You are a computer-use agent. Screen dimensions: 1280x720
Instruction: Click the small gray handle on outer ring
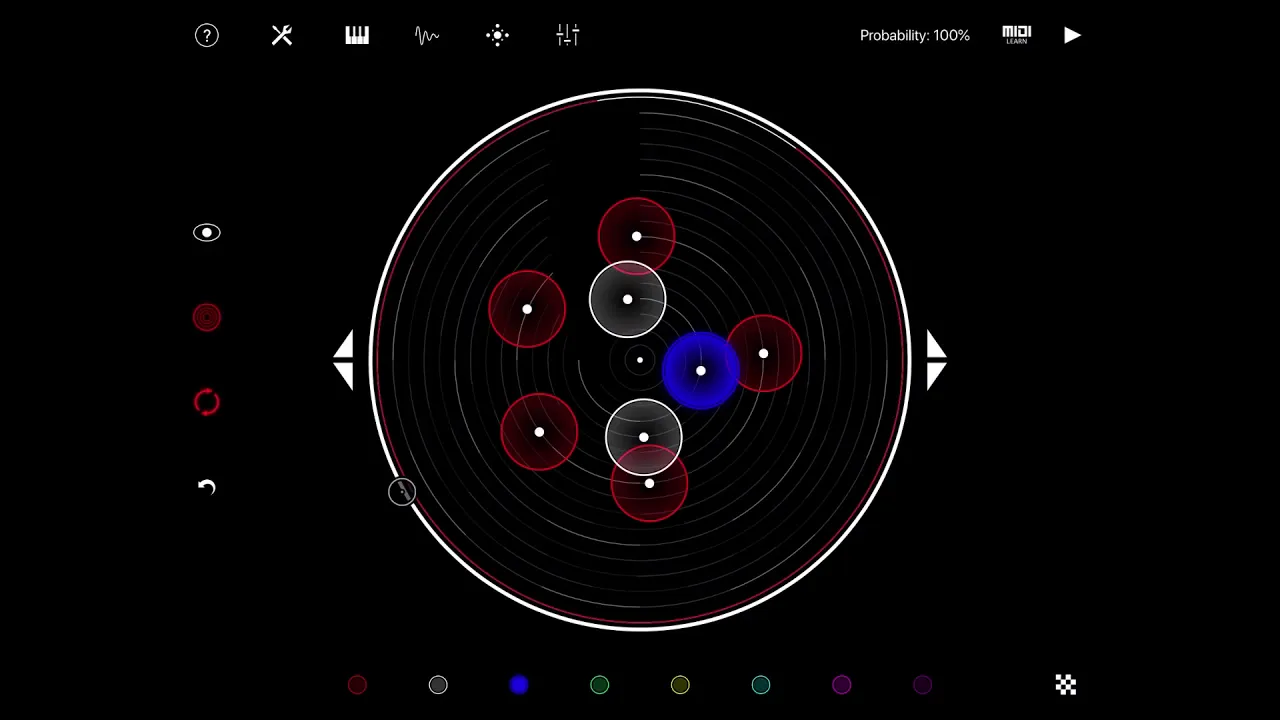[x=402, y=491]
